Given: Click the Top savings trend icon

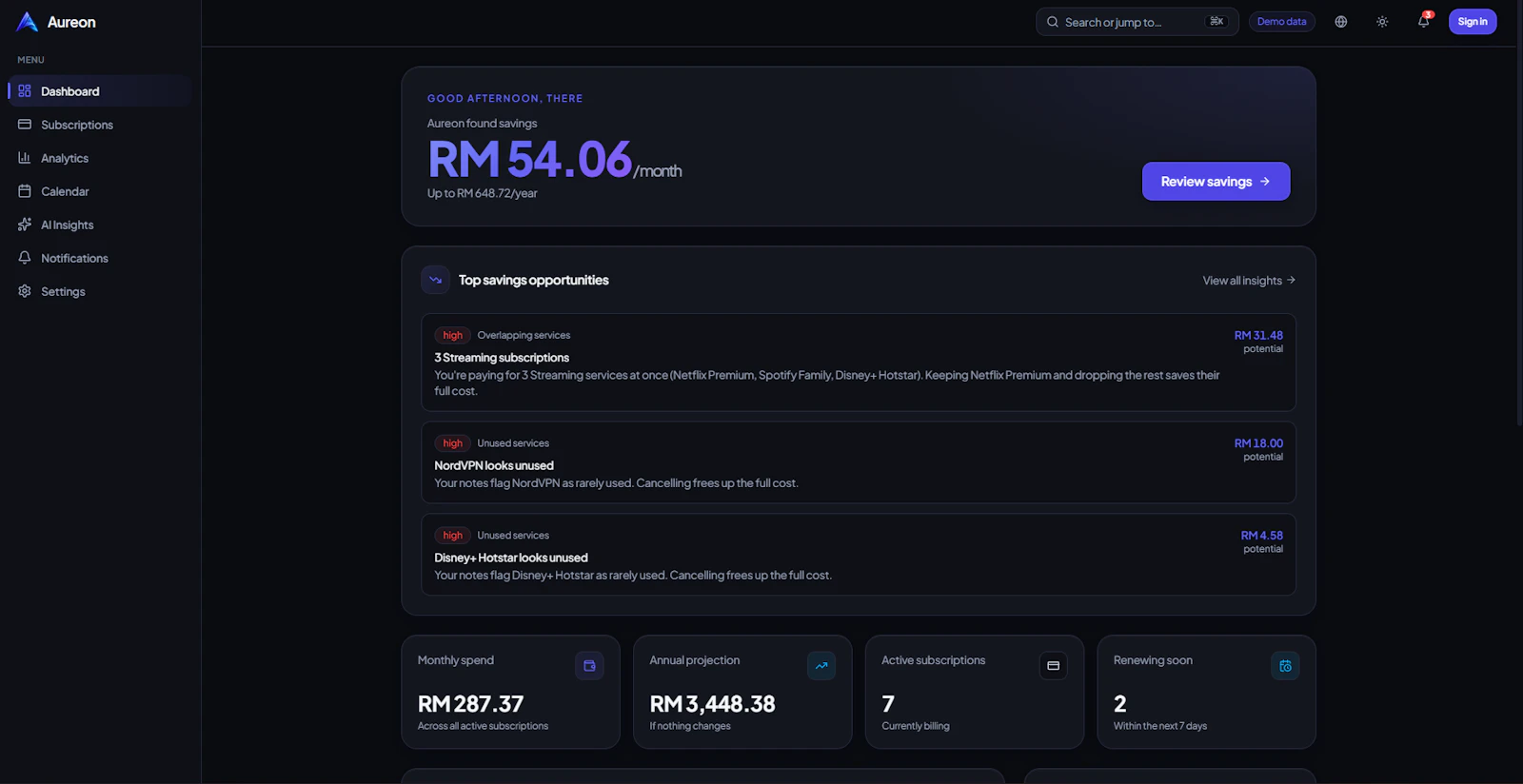Looking at the screenshot, I should pyautogui.click(x=435, y=280).
